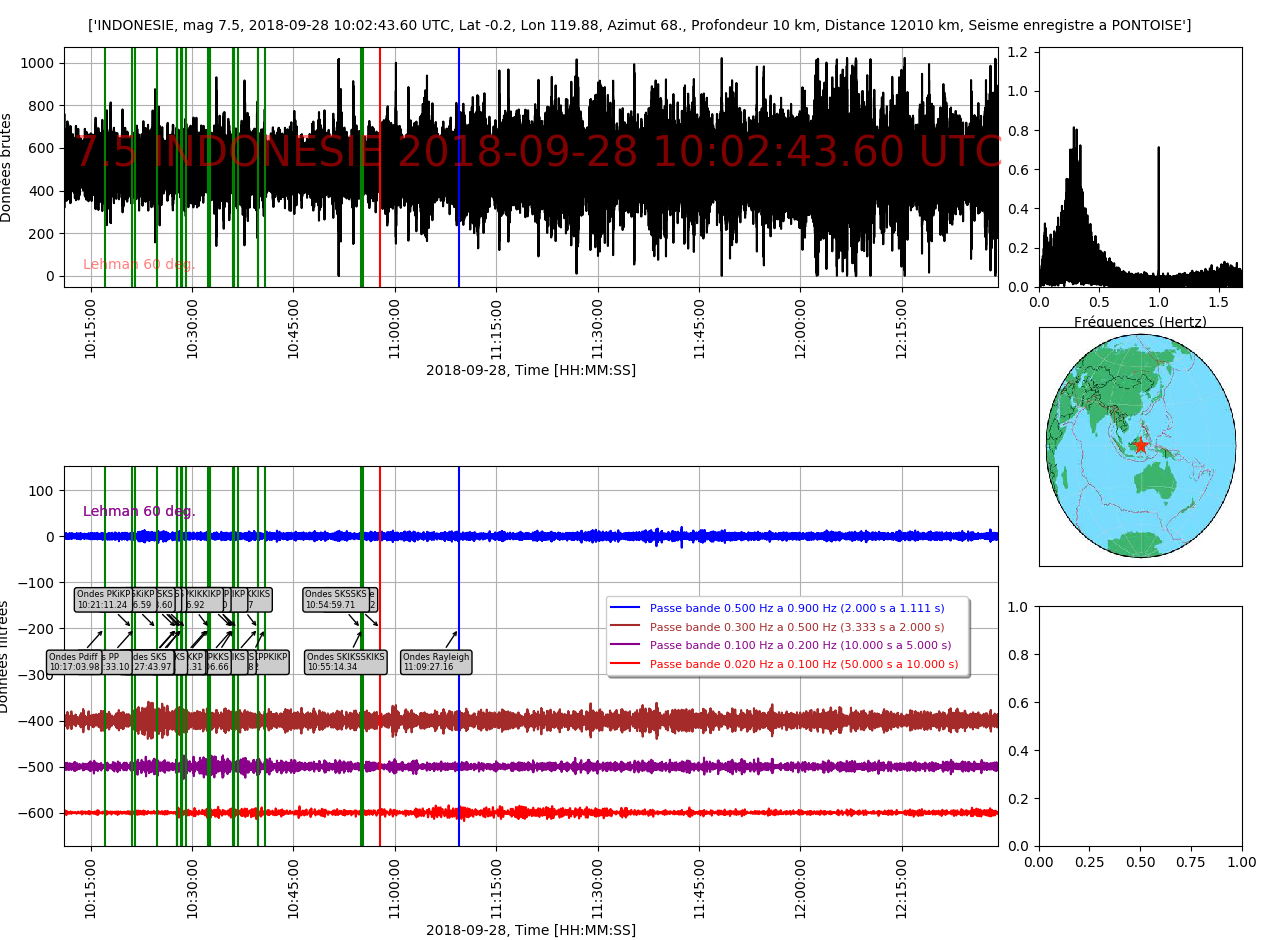Click the figure title with INDONESIE mag 7.5
This screenshot has height=940, width=1280.
[x=639, y=25]
